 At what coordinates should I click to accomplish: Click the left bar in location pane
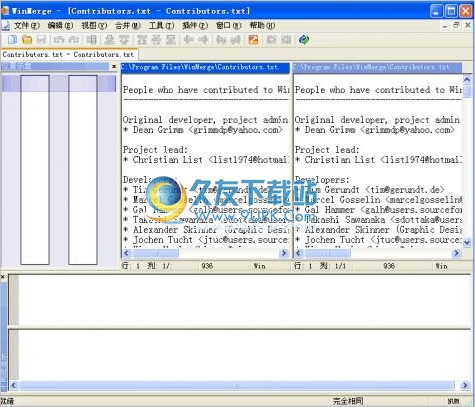(x=35, y=170)
